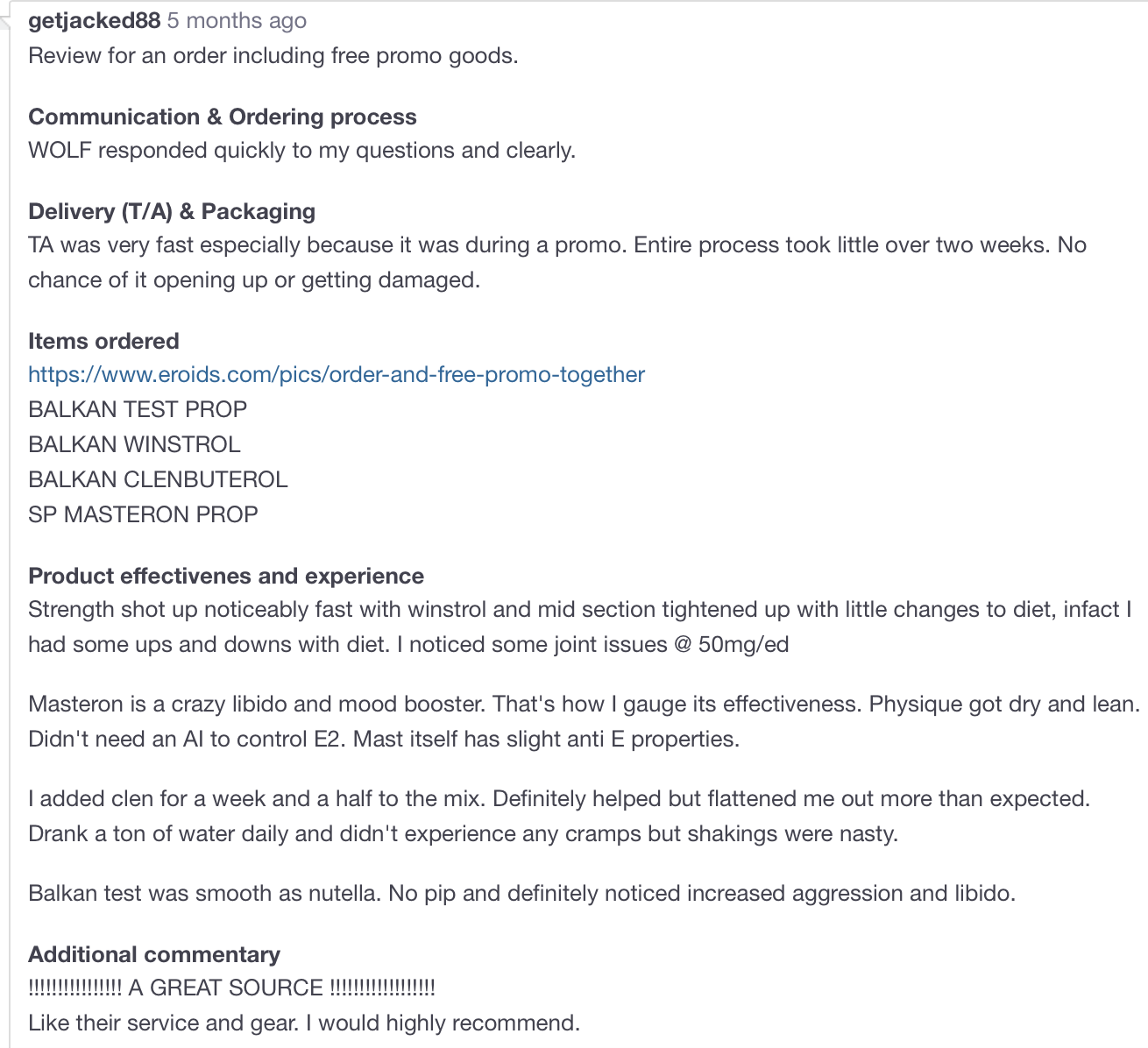
Task: Click the "5 months ago" timestamp
Action: pos(237,21)
